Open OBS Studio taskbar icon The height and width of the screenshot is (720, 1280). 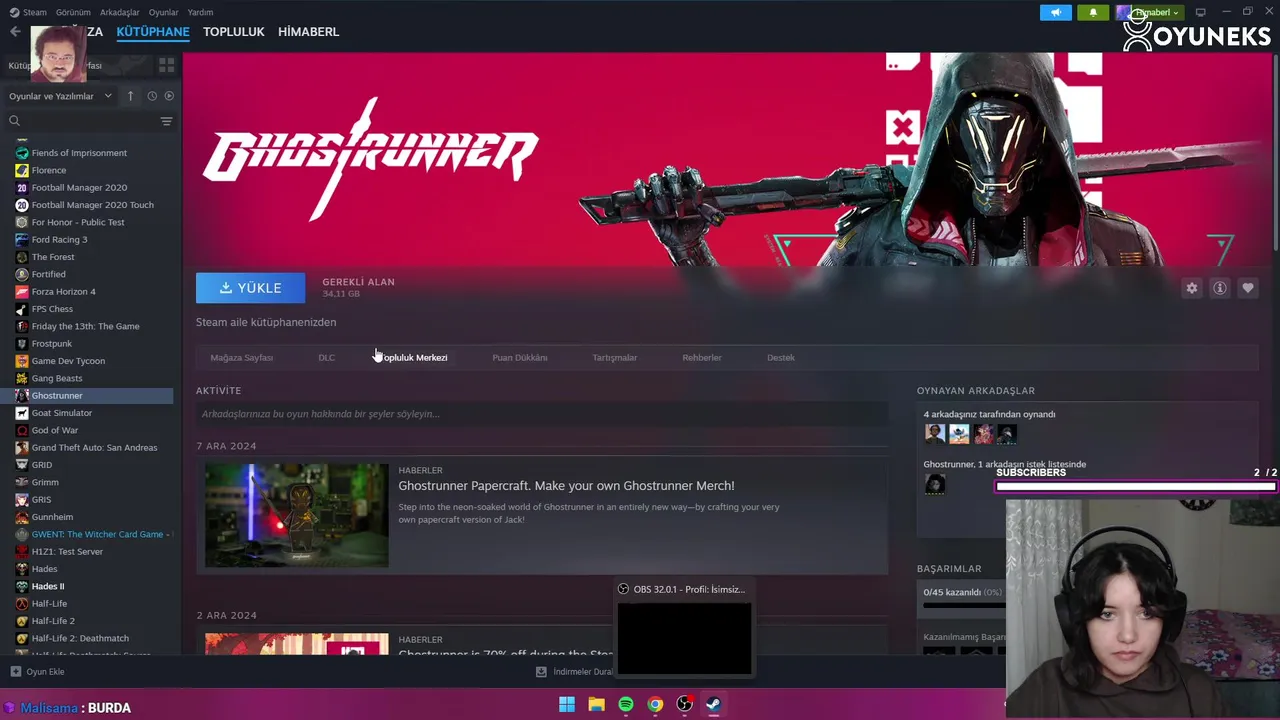click(684, 704)
